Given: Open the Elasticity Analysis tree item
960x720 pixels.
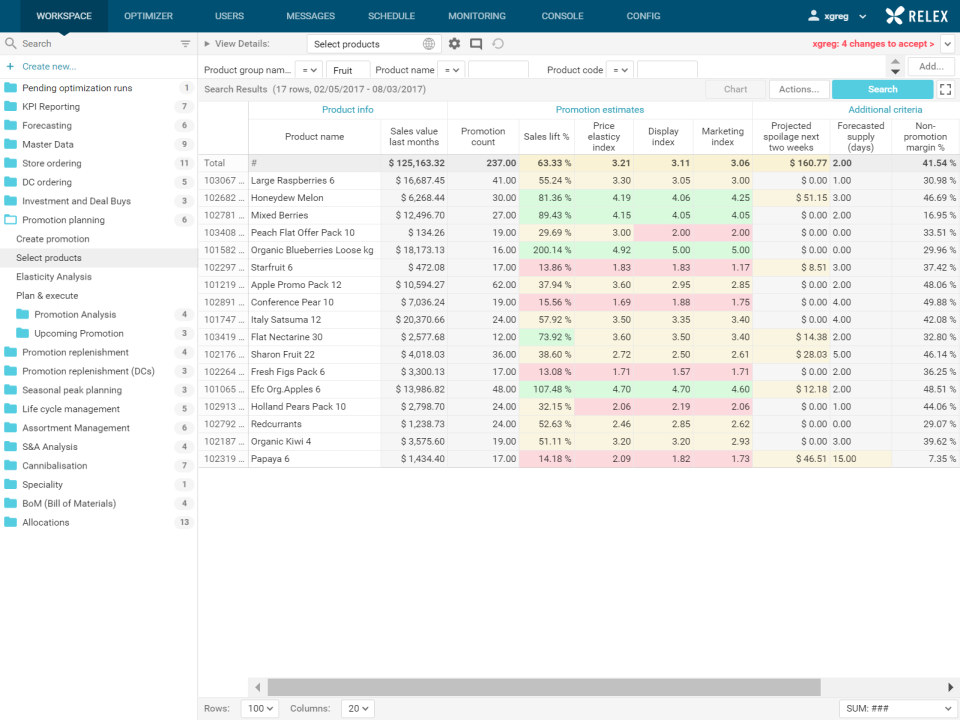Looking at the screenshot, I should [x=54, y=277].
